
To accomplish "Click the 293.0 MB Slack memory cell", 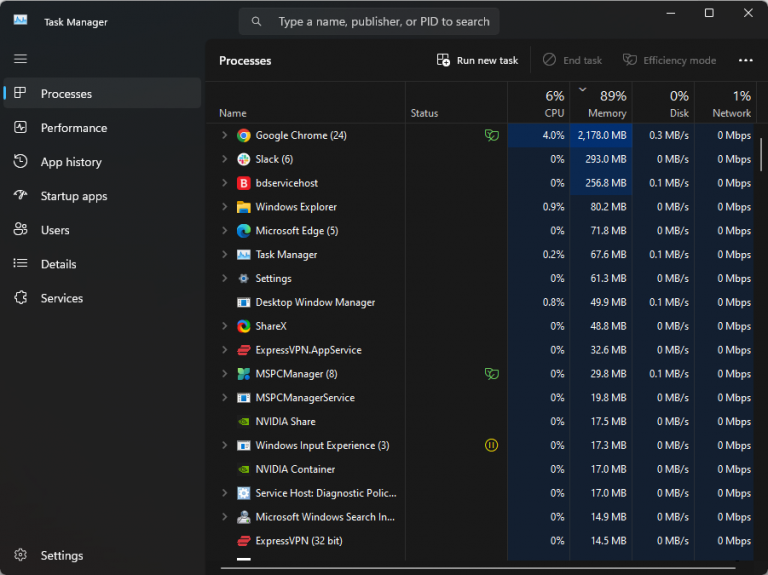I will click(601, 159).
